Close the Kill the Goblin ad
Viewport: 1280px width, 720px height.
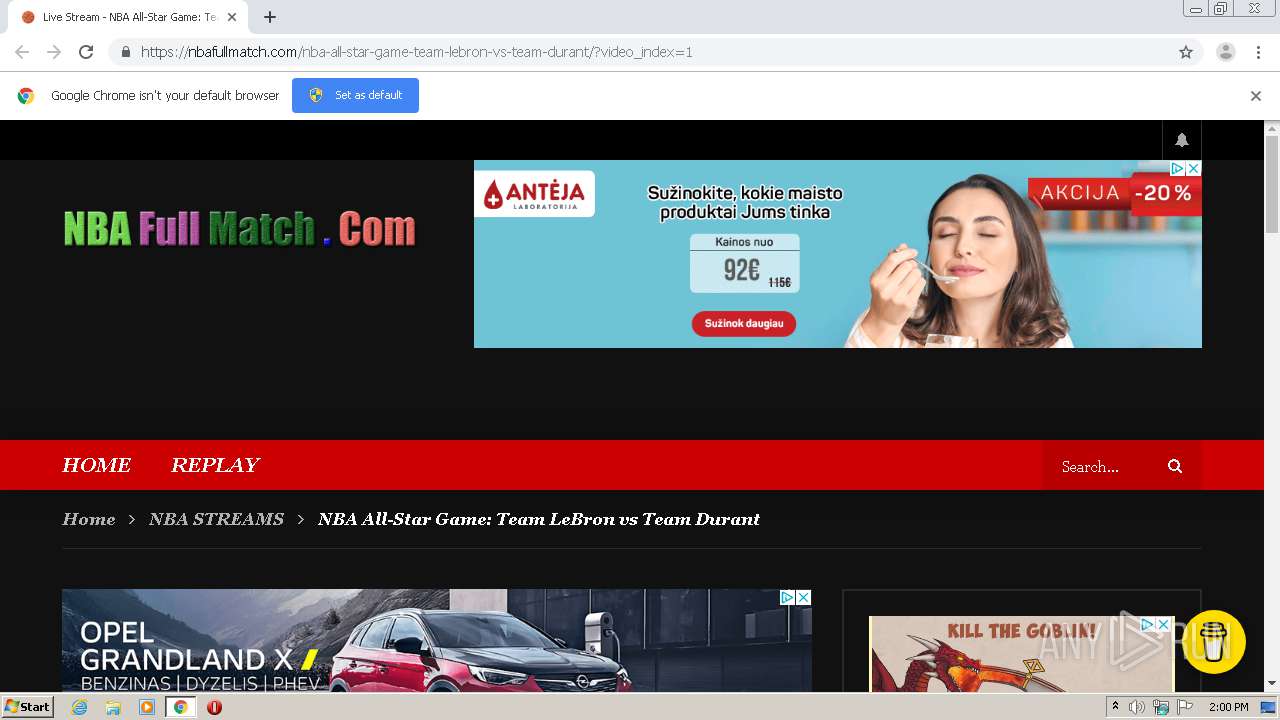[1163, 624]
